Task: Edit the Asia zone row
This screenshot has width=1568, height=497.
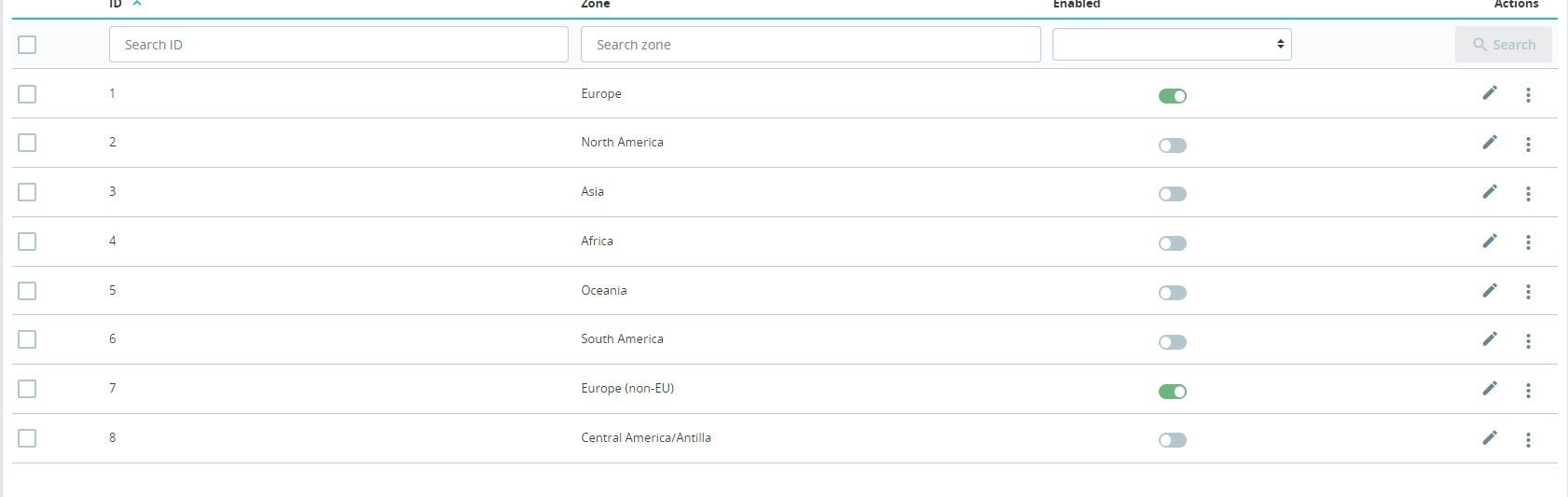Action: [1490, 192]
